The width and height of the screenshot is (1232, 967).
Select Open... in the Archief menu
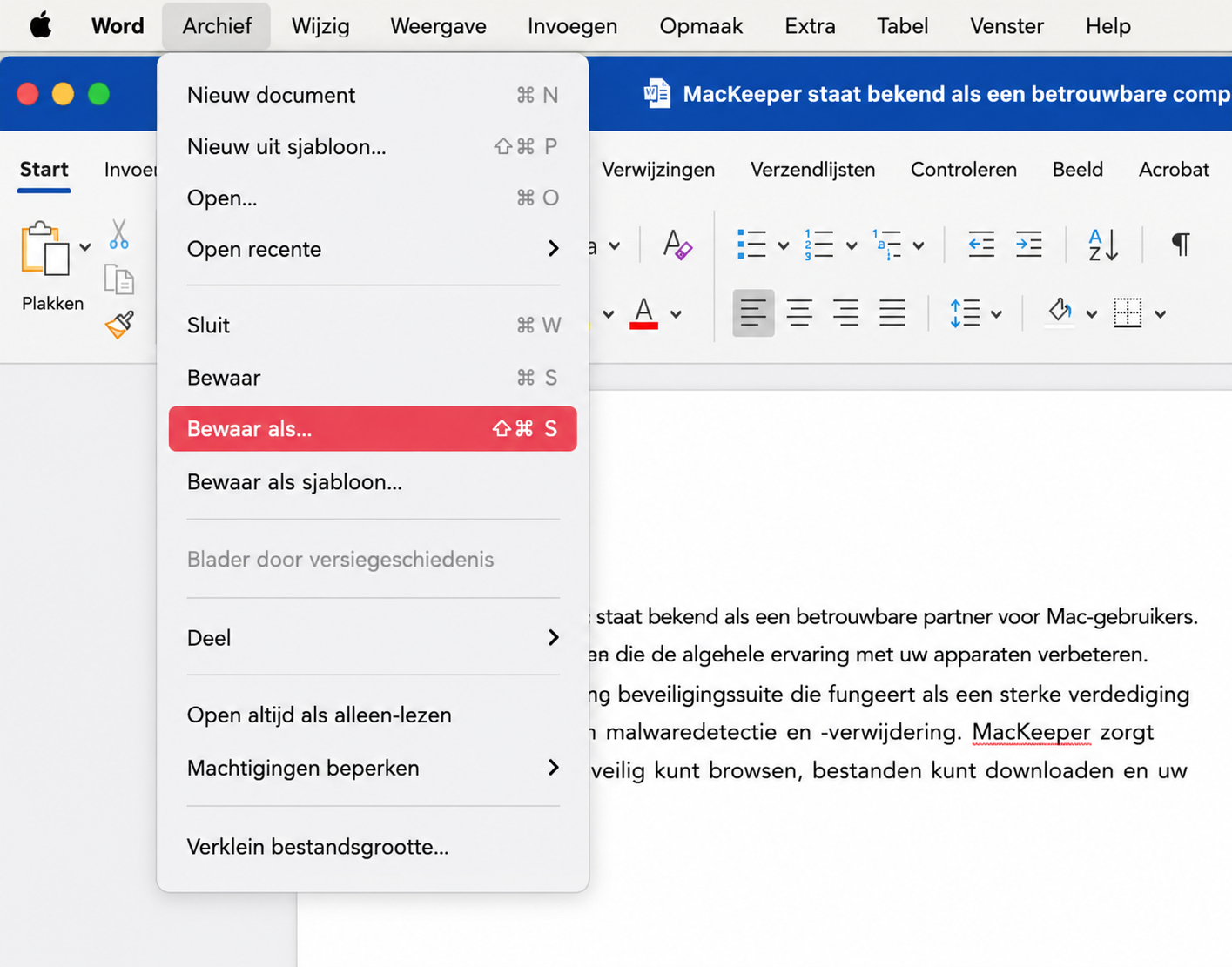373,198
